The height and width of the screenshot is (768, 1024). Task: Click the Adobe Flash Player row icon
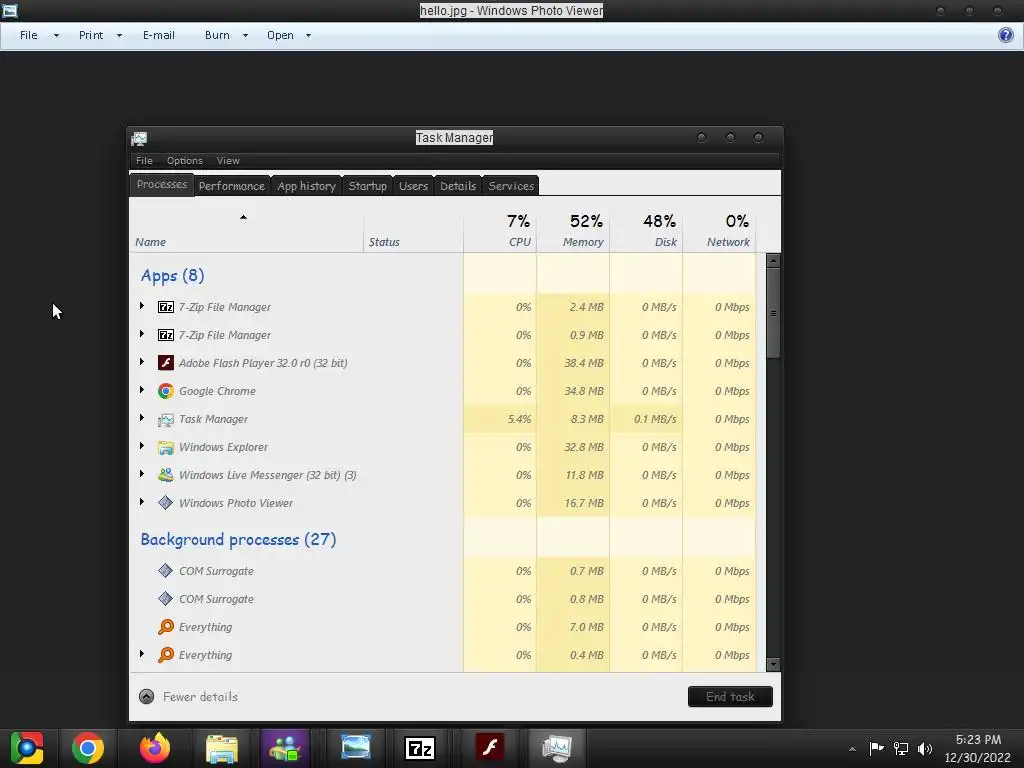pos(166,362)
